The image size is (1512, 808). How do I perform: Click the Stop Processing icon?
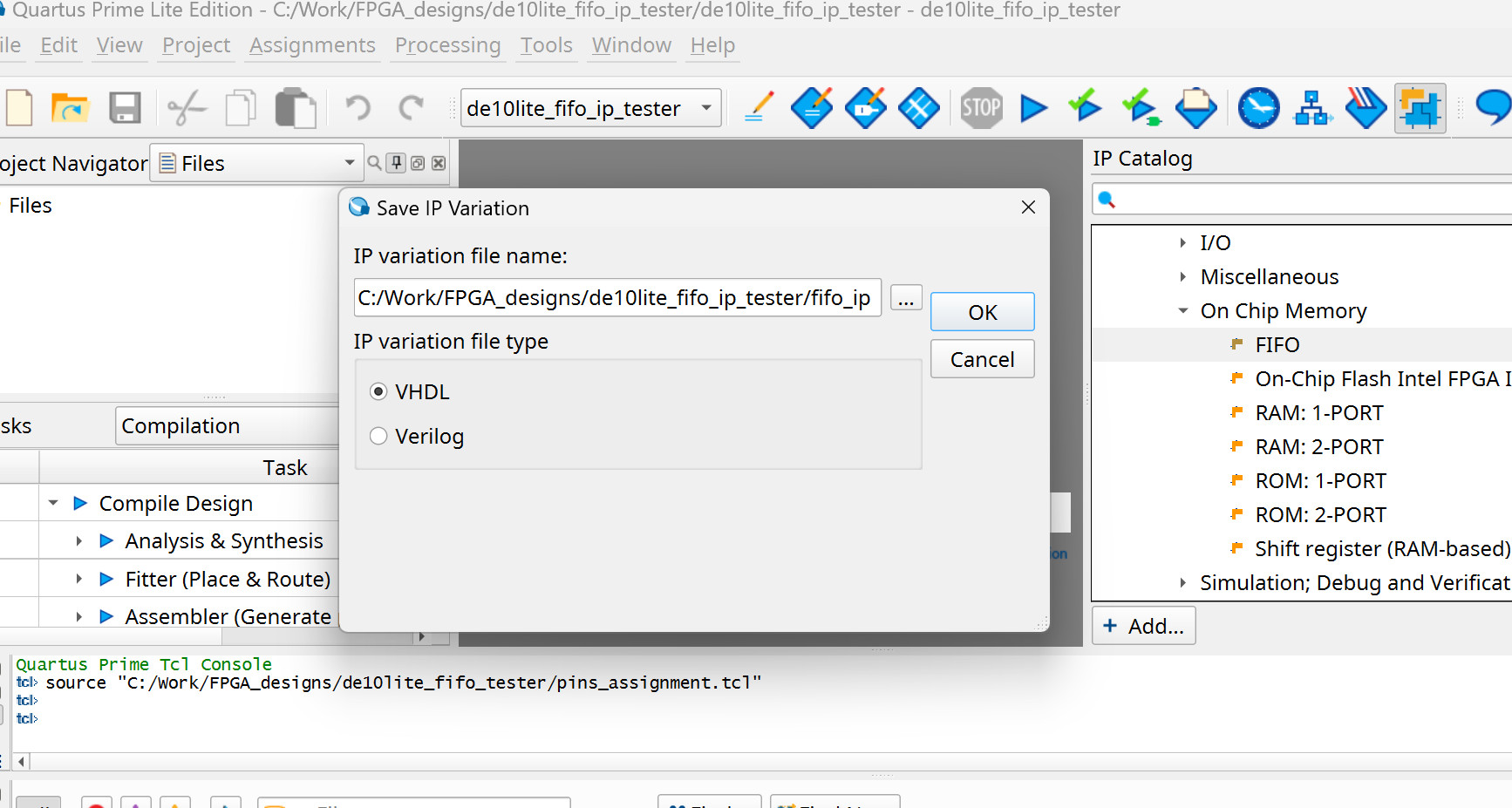pyautogui.click(x=981, y=108)
